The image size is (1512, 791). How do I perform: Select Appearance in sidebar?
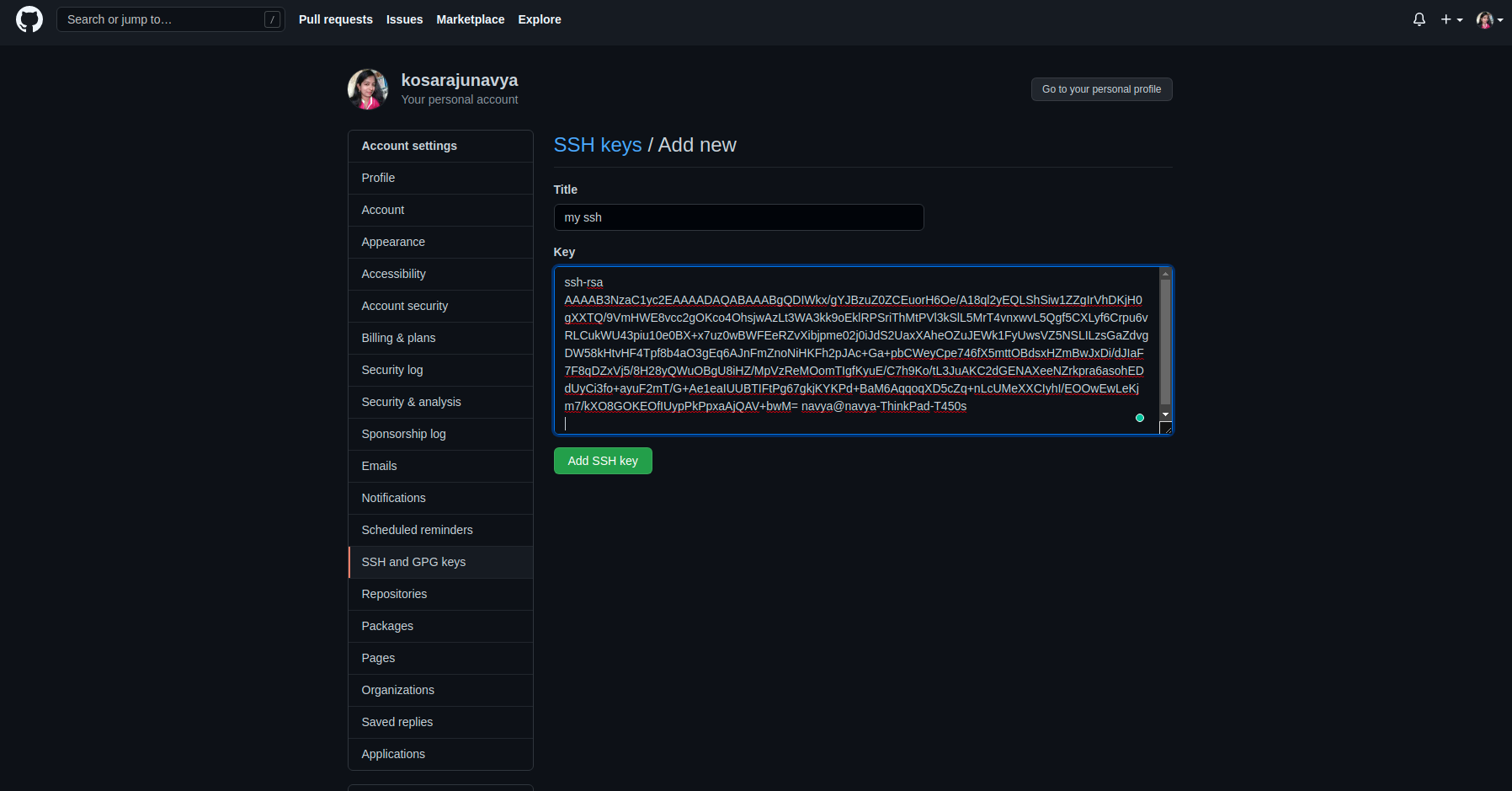click(x=440, y=242)
